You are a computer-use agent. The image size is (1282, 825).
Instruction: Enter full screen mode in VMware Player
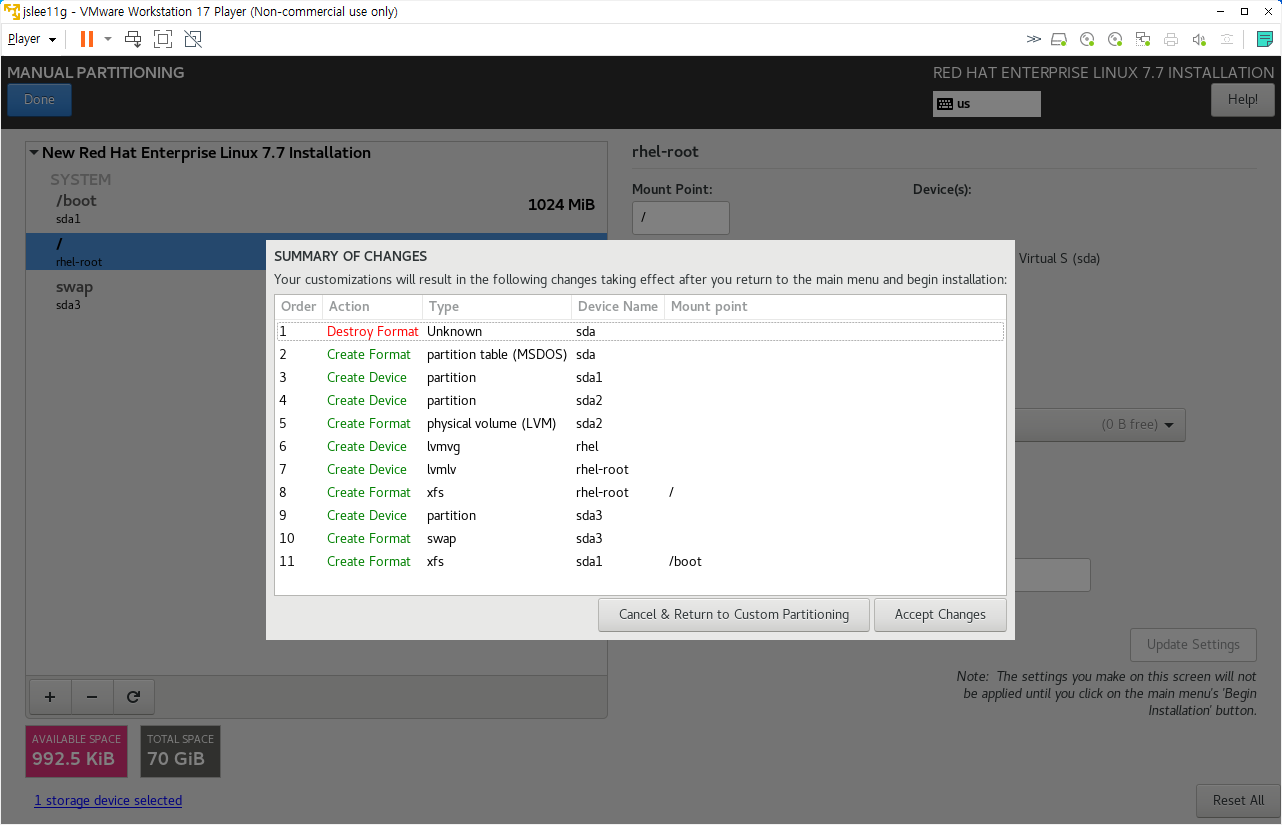click(163, 39)
